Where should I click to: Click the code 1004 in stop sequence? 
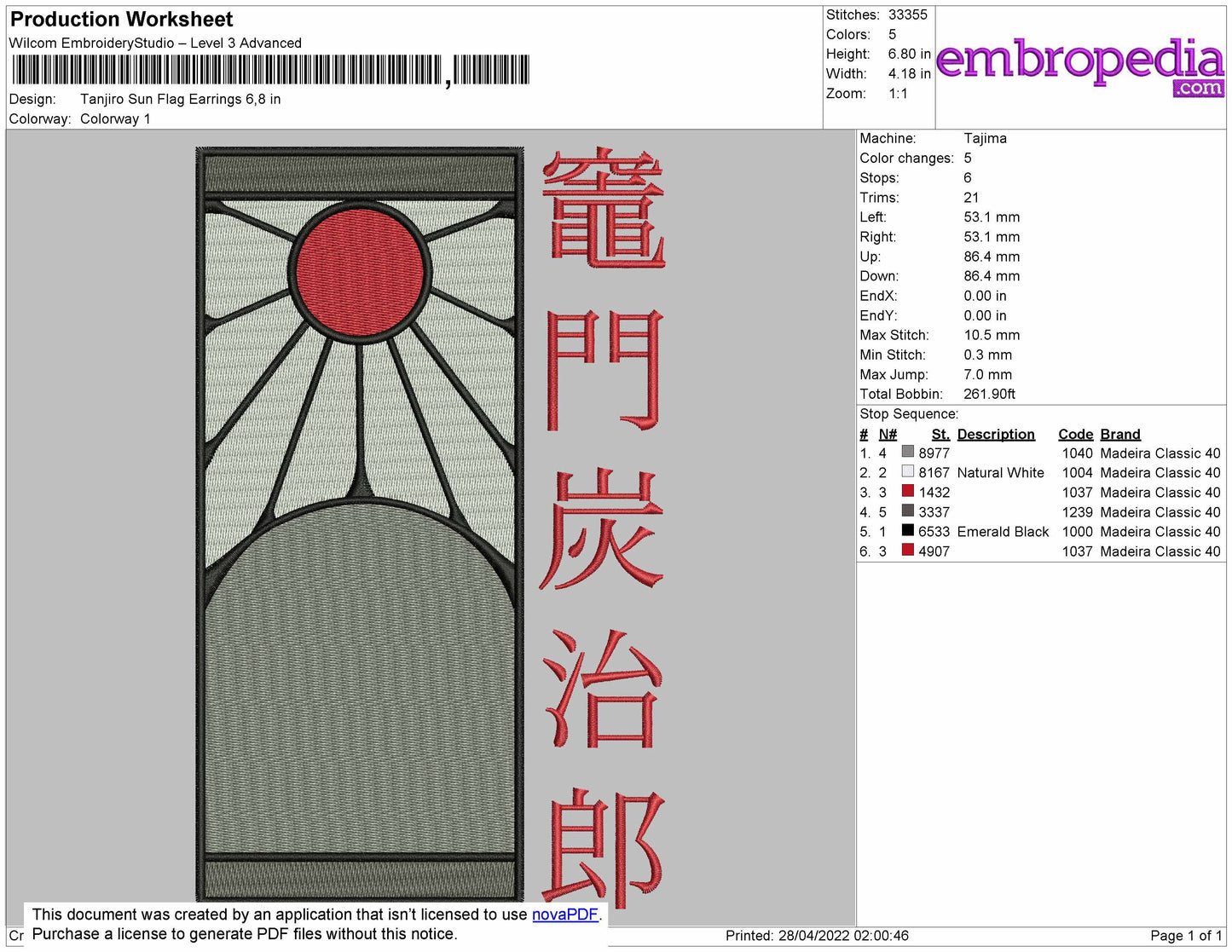pyautogui.click(x=1078, y=472)
